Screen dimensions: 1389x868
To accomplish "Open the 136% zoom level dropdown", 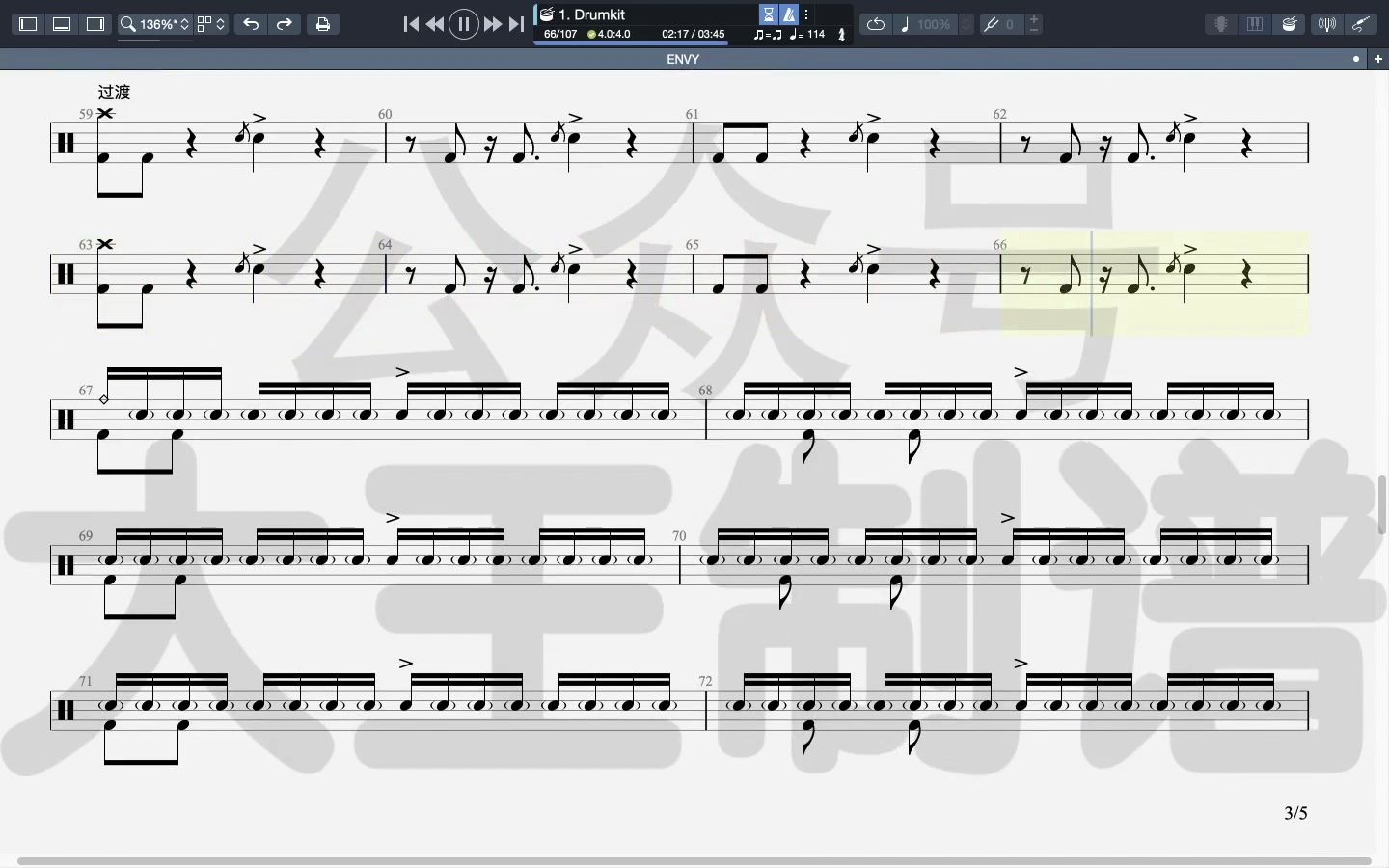I will tap(164, 24).
